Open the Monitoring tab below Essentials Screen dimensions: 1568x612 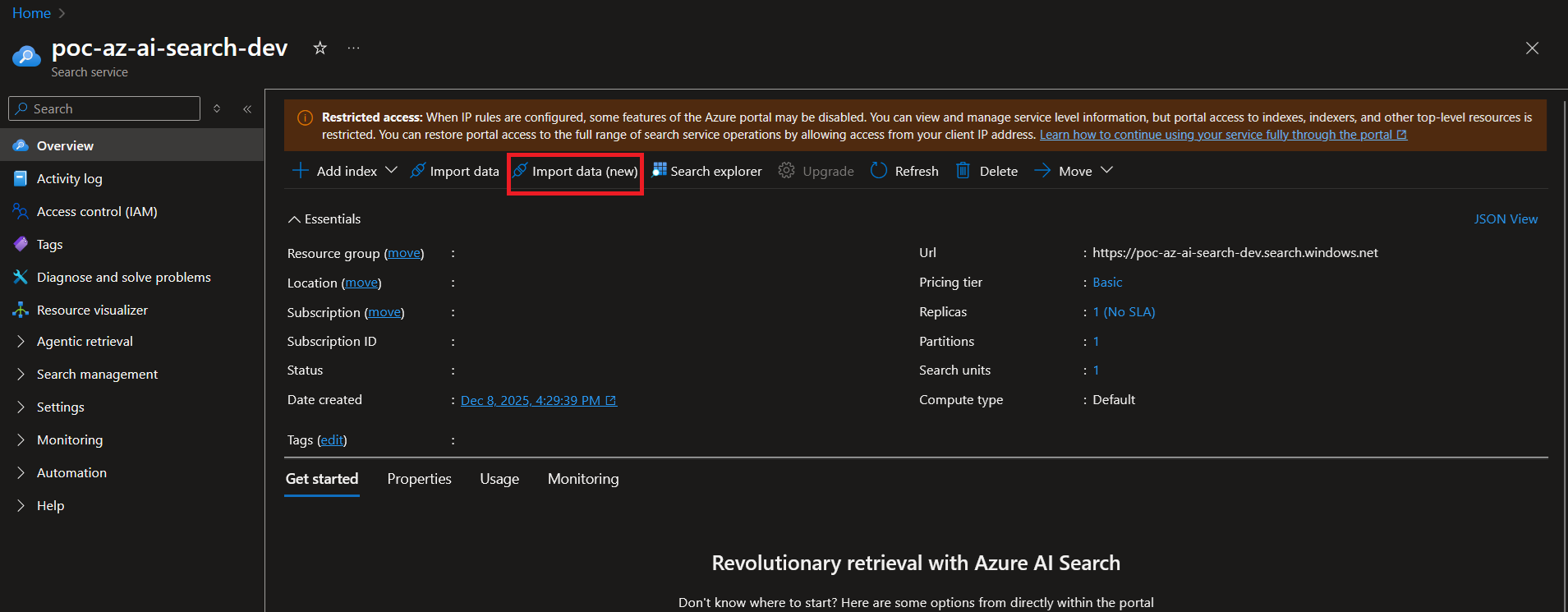pos(583,479)
